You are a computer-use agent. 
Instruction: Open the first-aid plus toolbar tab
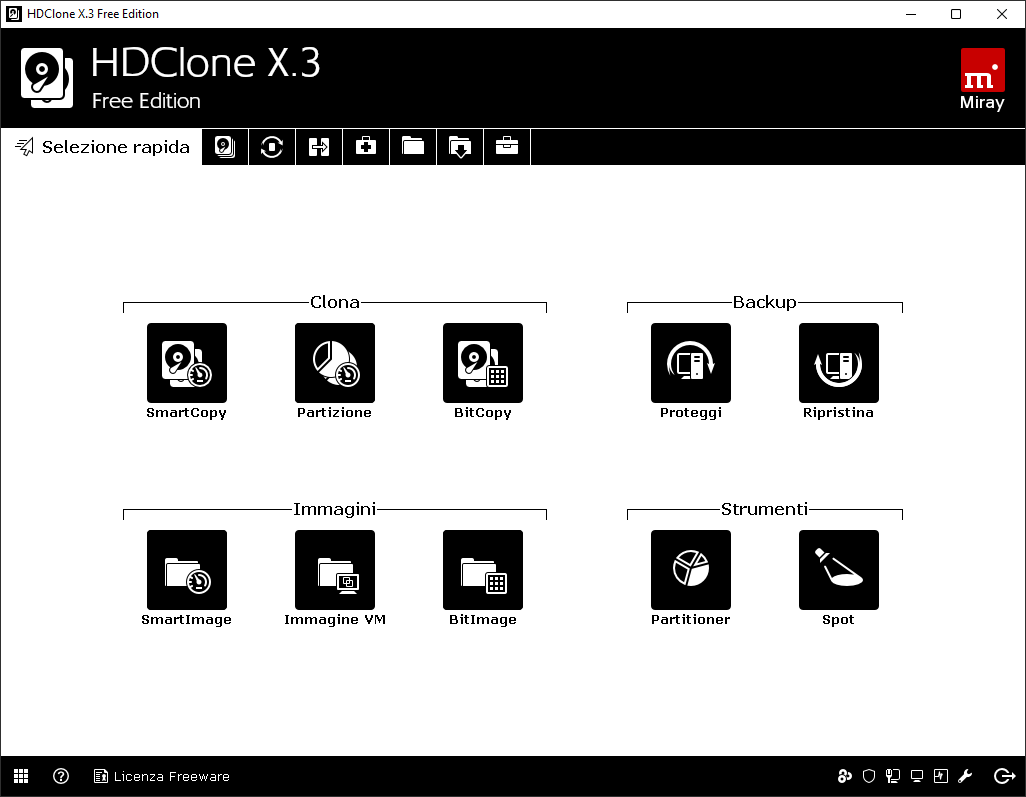point(366,147)
